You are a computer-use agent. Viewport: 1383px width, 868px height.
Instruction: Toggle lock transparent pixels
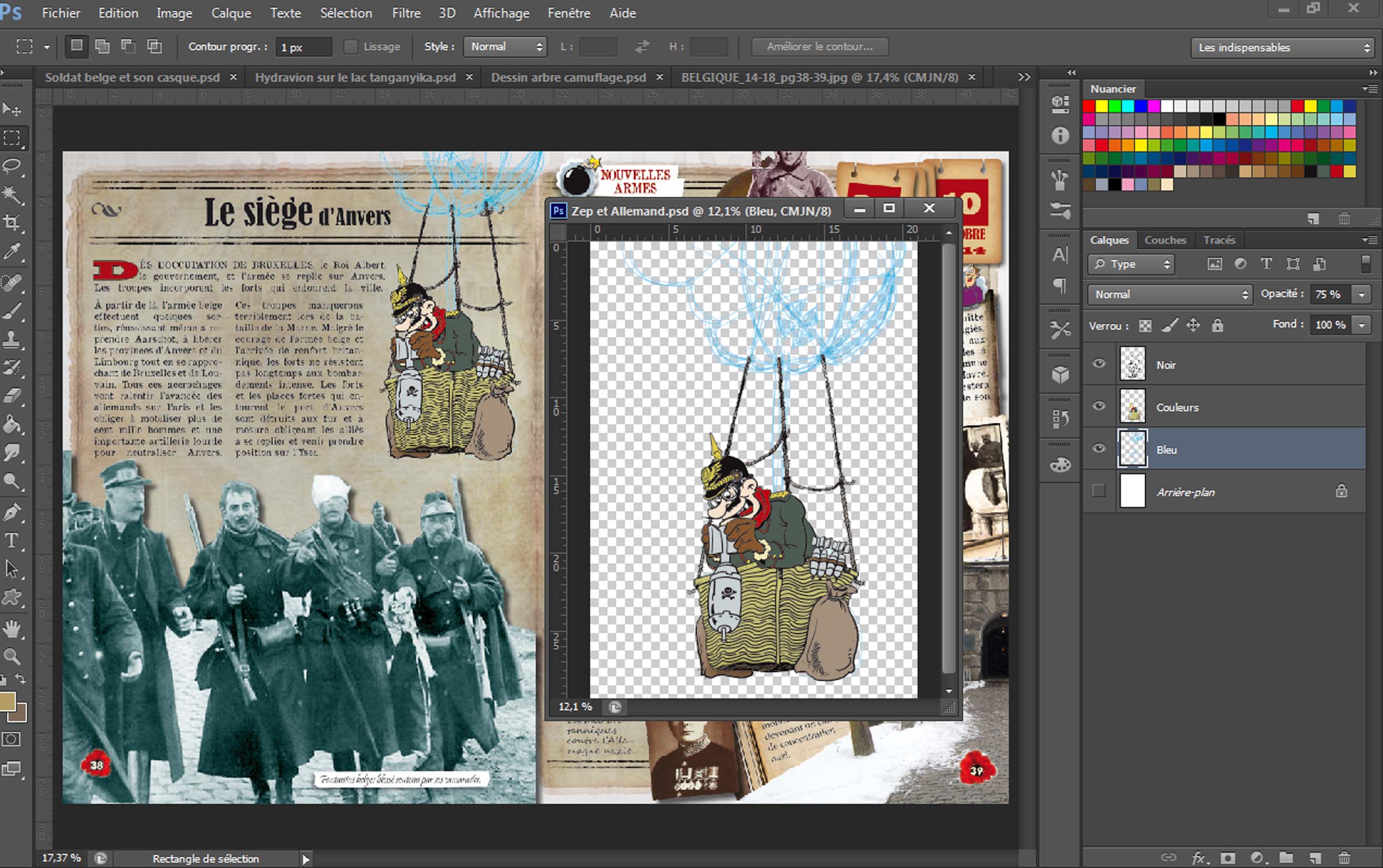click(x=1145, y=326)
